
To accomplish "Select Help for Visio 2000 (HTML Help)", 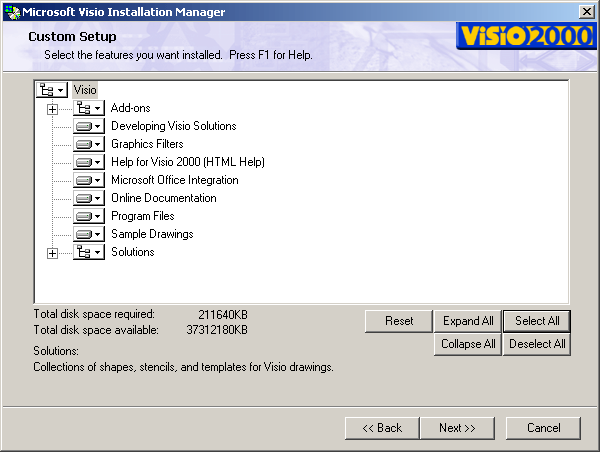I will tap(188, 162).
